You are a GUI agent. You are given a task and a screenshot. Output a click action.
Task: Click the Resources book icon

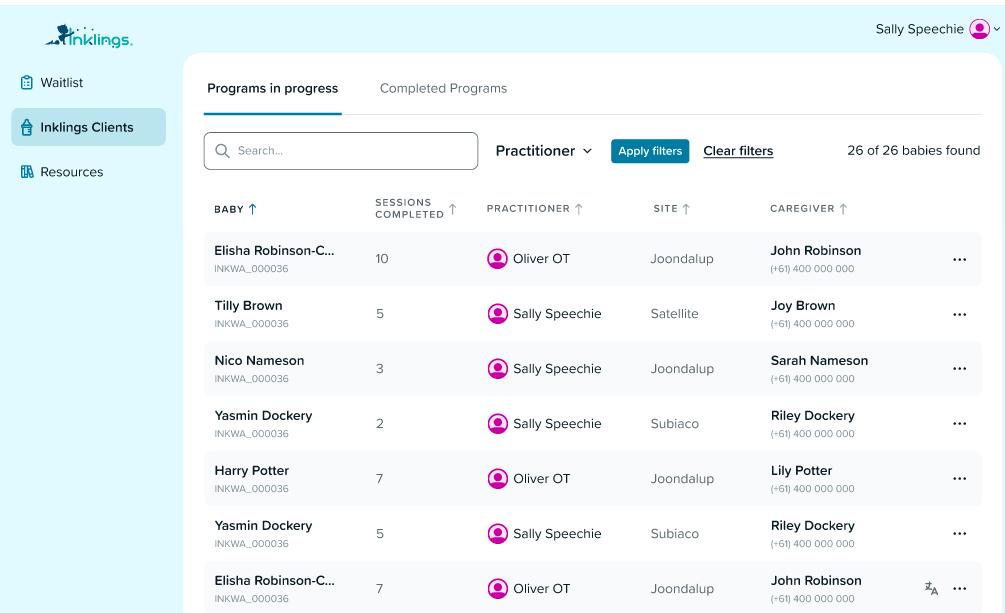tap(27, 172)
